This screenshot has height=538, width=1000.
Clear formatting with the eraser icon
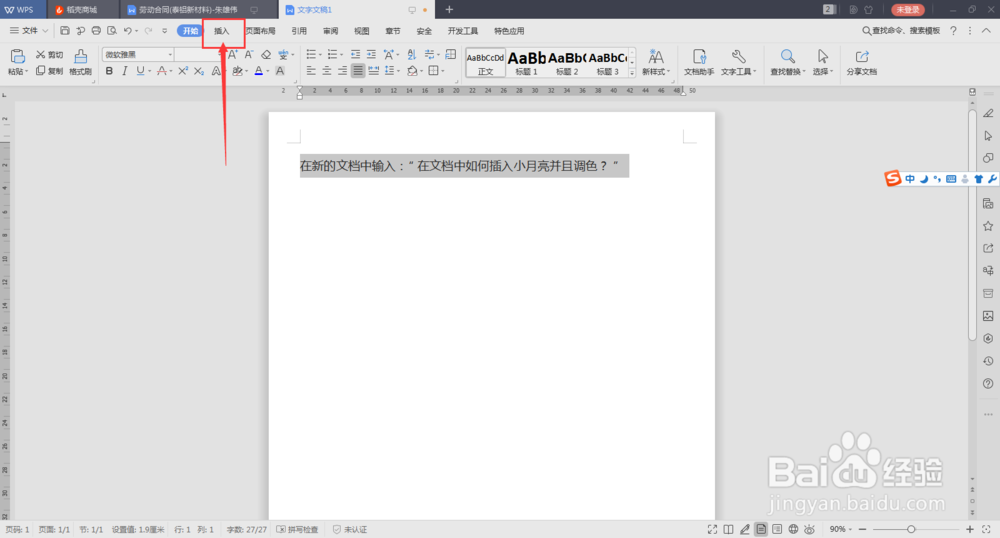click(267, 55)
